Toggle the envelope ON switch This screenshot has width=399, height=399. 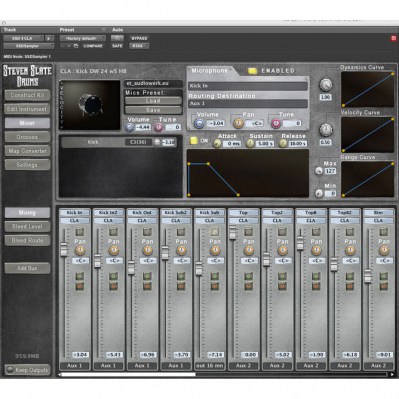coord(193,141)
